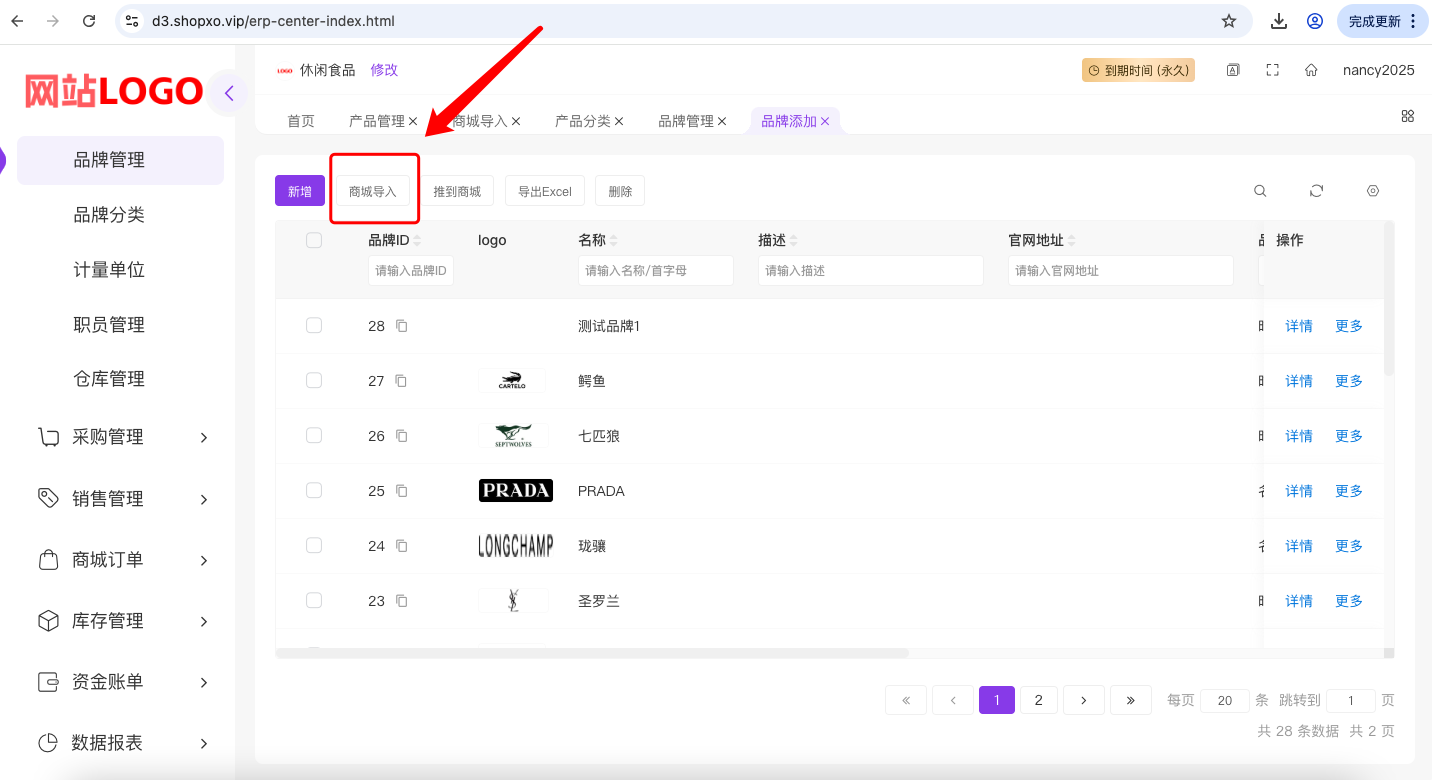Open the 更多 menu for 测试品牌1
The image size is (1432, 780).
[x=1349, y=326]
